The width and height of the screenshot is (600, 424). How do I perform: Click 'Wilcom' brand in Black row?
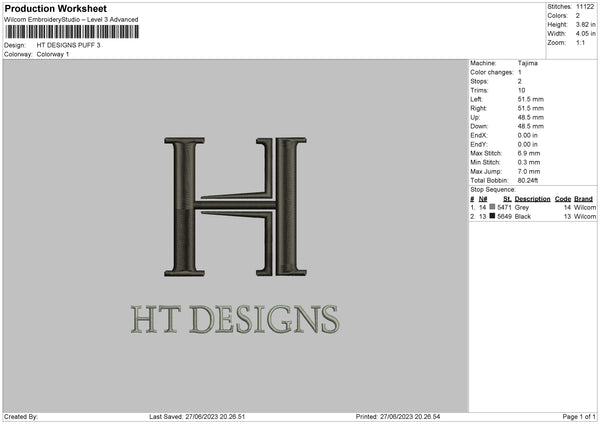pos(585,217)
